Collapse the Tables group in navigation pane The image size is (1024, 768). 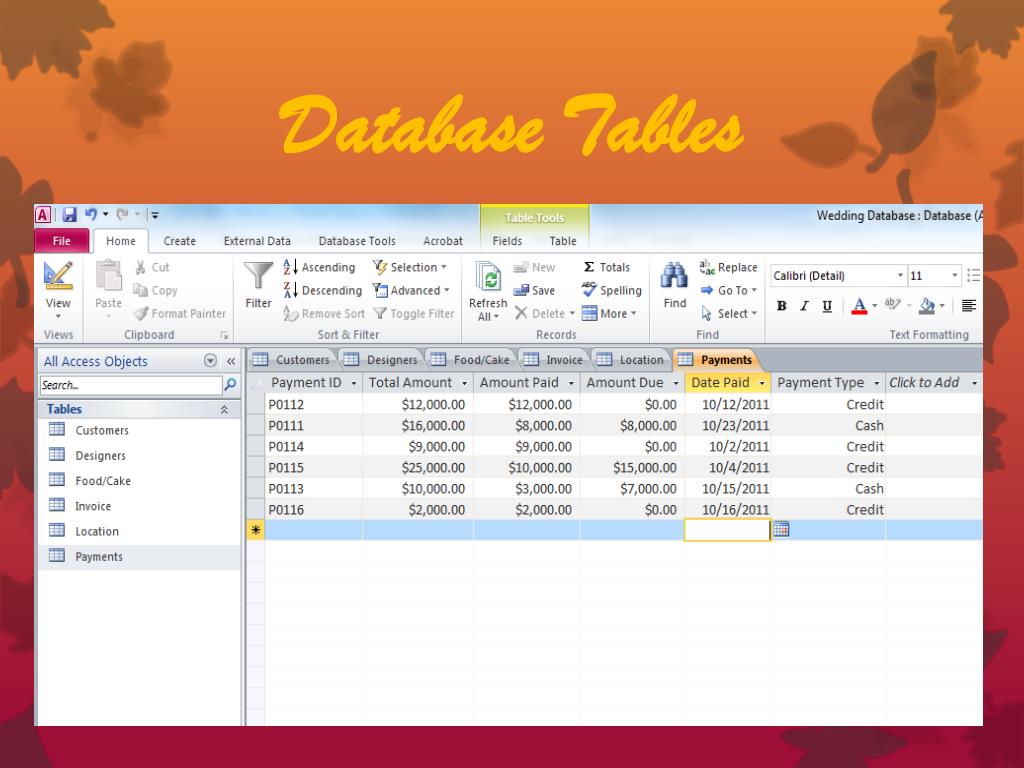(x=224, y=410)
